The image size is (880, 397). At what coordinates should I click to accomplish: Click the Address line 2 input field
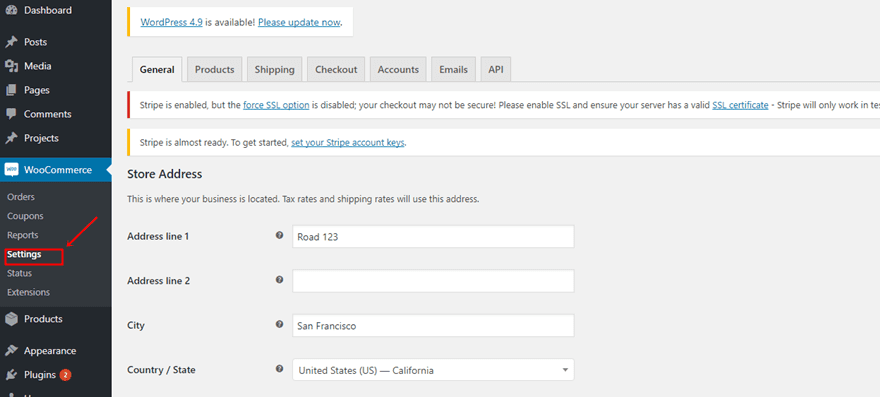433,281
